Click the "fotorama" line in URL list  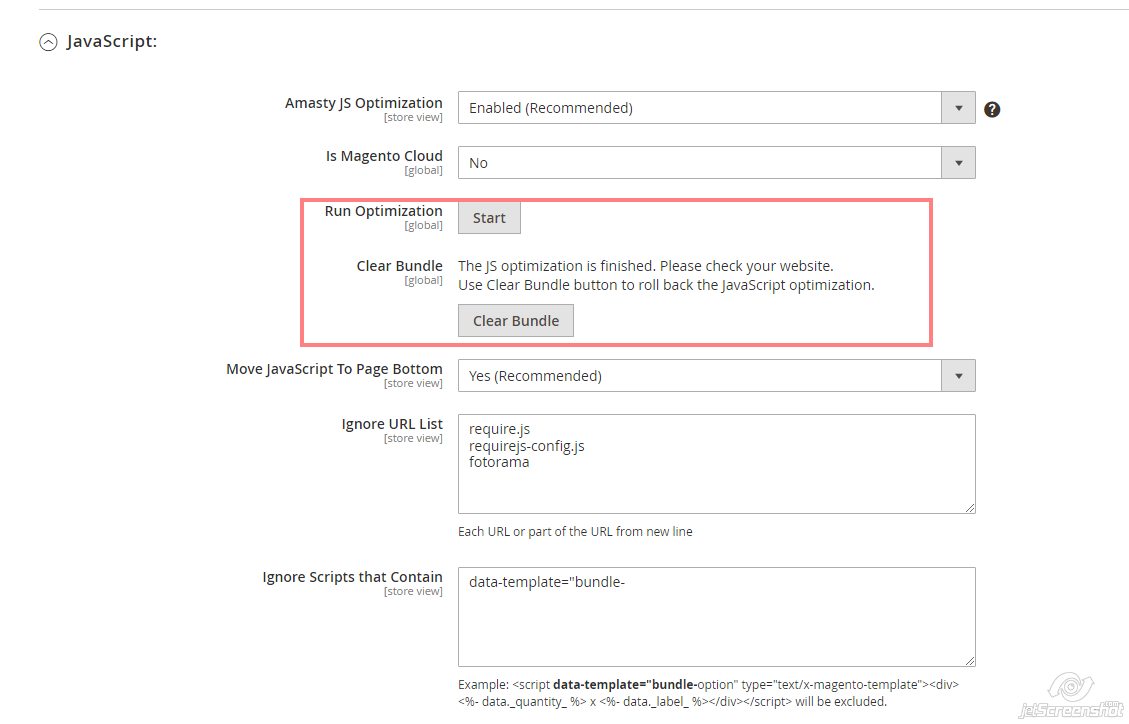coord(499,462)
